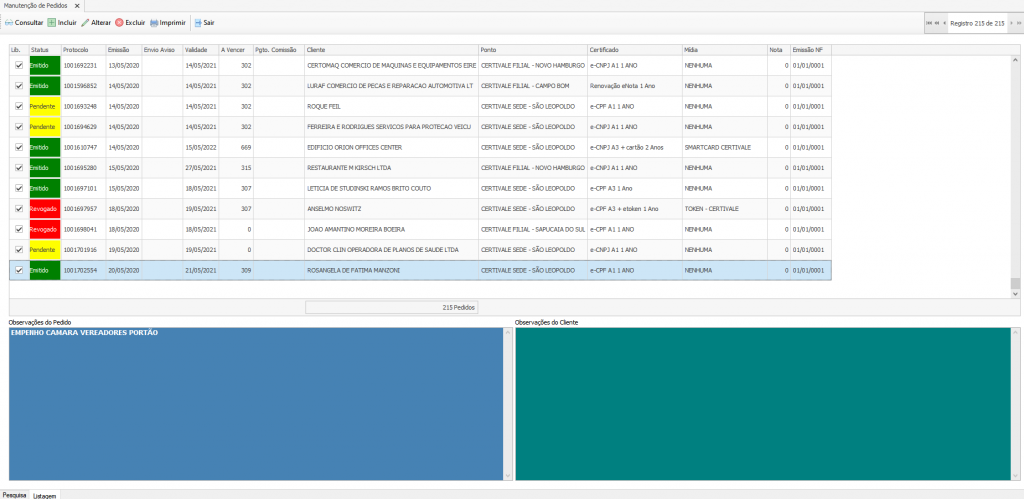Uncheck the Lib. box for ROQUE FEIL
Image resolution: width=1024 pixels, height=499 pixels.
[x=19, y=106]
